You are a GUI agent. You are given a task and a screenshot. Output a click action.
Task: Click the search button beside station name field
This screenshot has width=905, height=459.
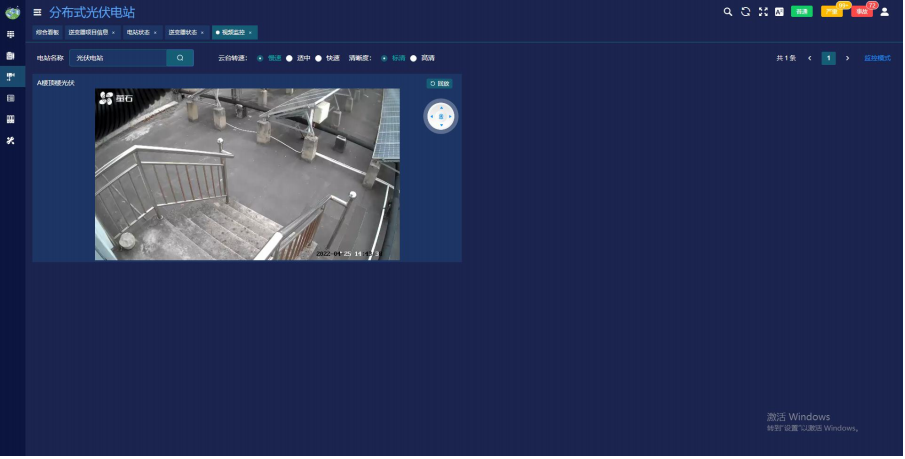click(180, 58)
